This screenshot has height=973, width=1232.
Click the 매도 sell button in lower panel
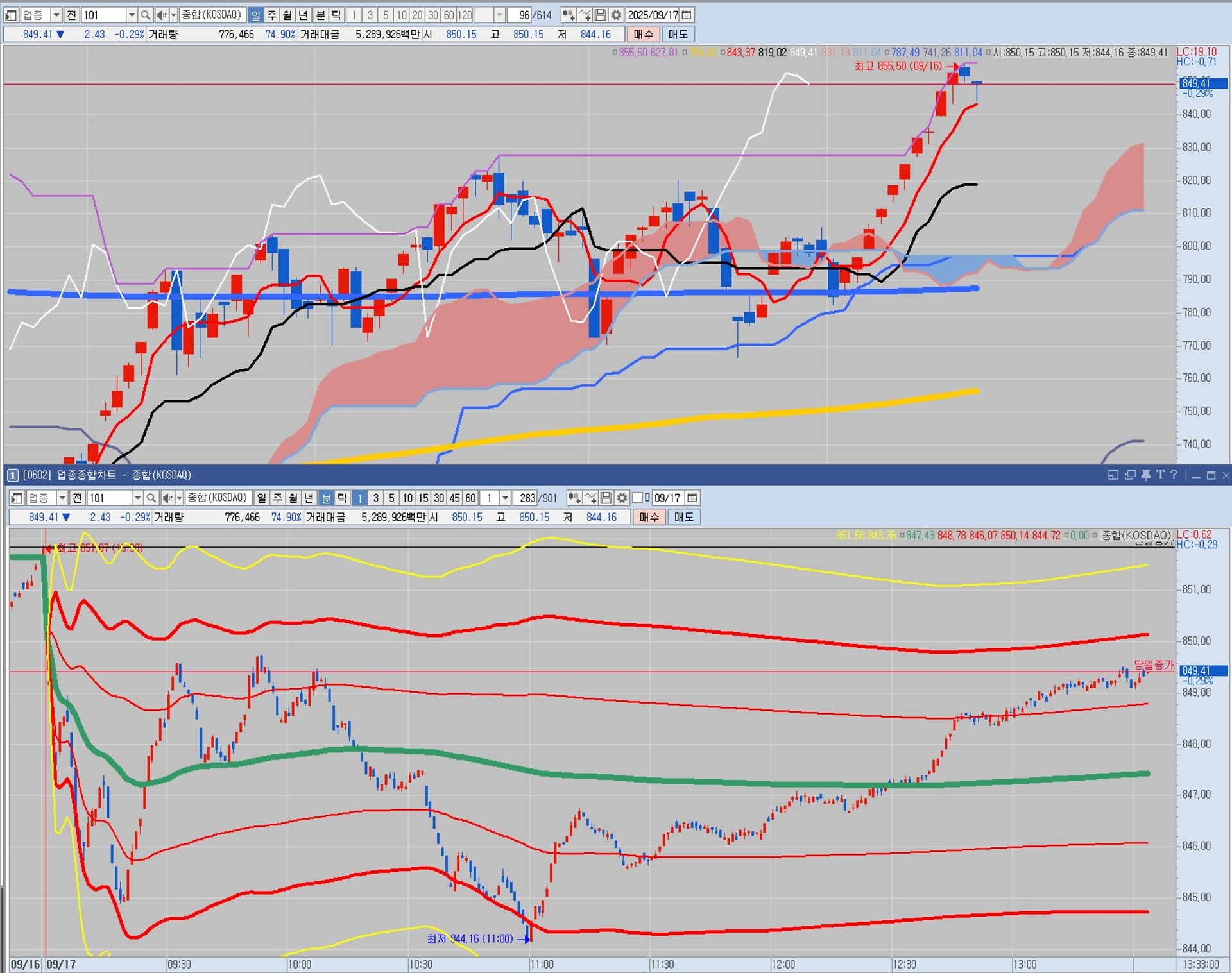683,517
